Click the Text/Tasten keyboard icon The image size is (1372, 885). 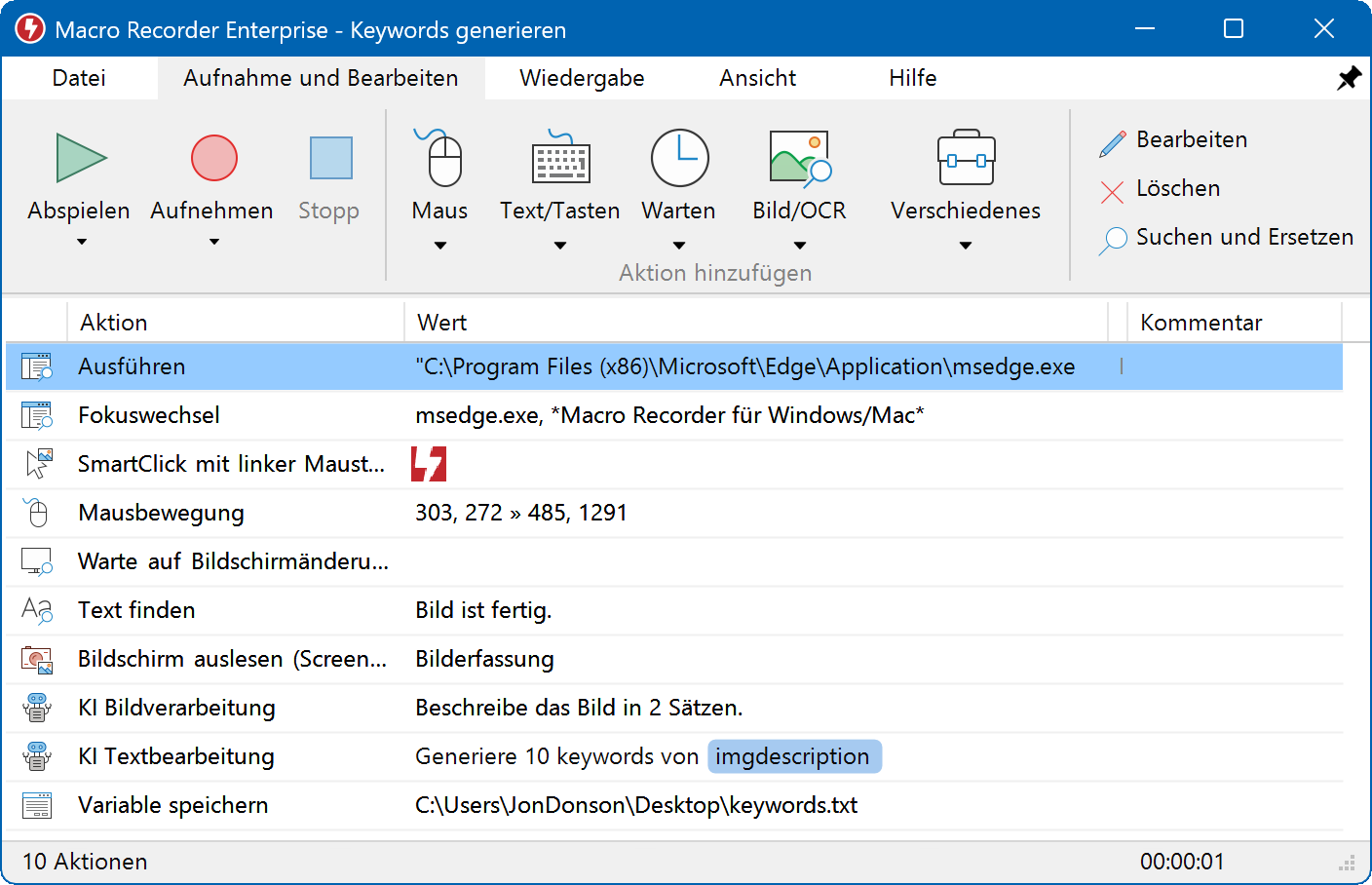pyautogui.click(x=560, y=159)
